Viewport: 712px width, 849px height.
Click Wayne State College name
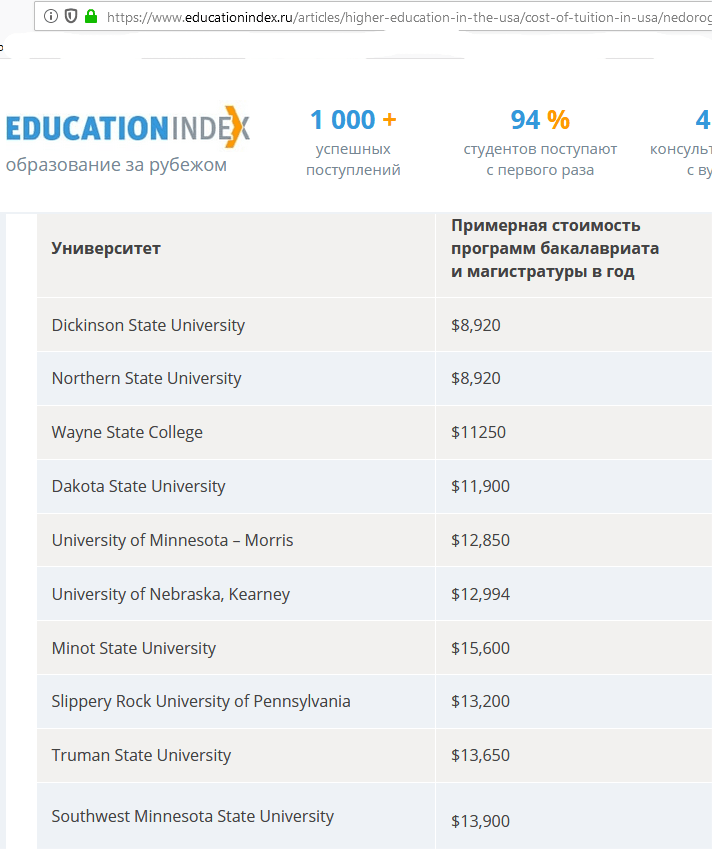click(x=127, y=432)
